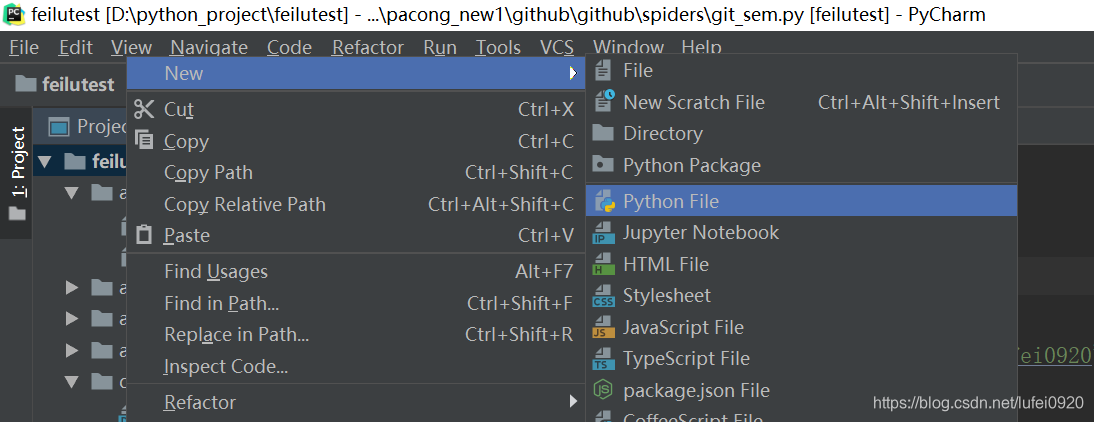Choose Copy Relative Path

356,204
